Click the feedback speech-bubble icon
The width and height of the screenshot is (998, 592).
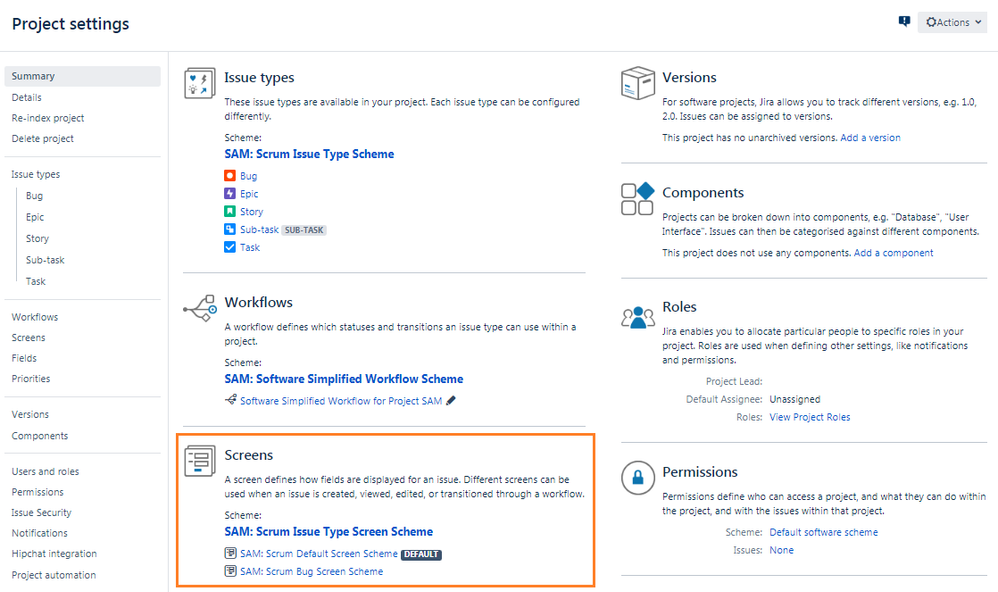[904, 22]
